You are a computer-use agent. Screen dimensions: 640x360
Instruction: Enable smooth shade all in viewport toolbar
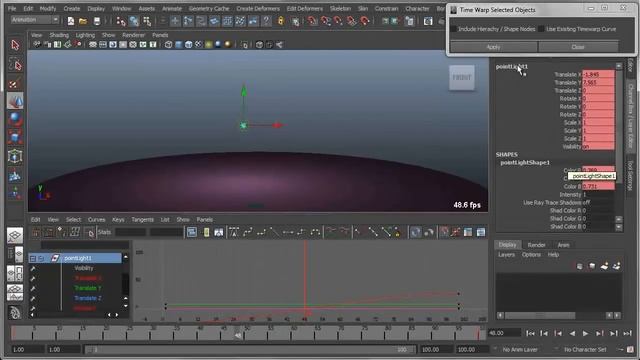click(178, 45)
